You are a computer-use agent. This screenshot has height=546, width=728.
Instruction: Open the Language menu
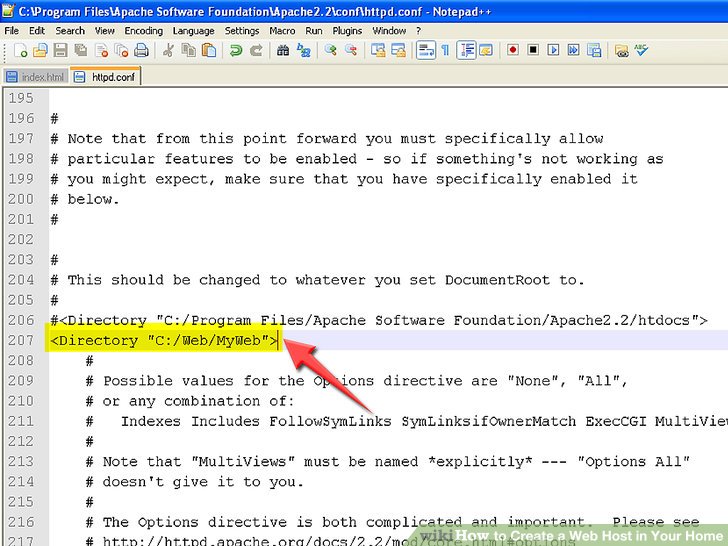pyautogui.click(x=193, y=30)
